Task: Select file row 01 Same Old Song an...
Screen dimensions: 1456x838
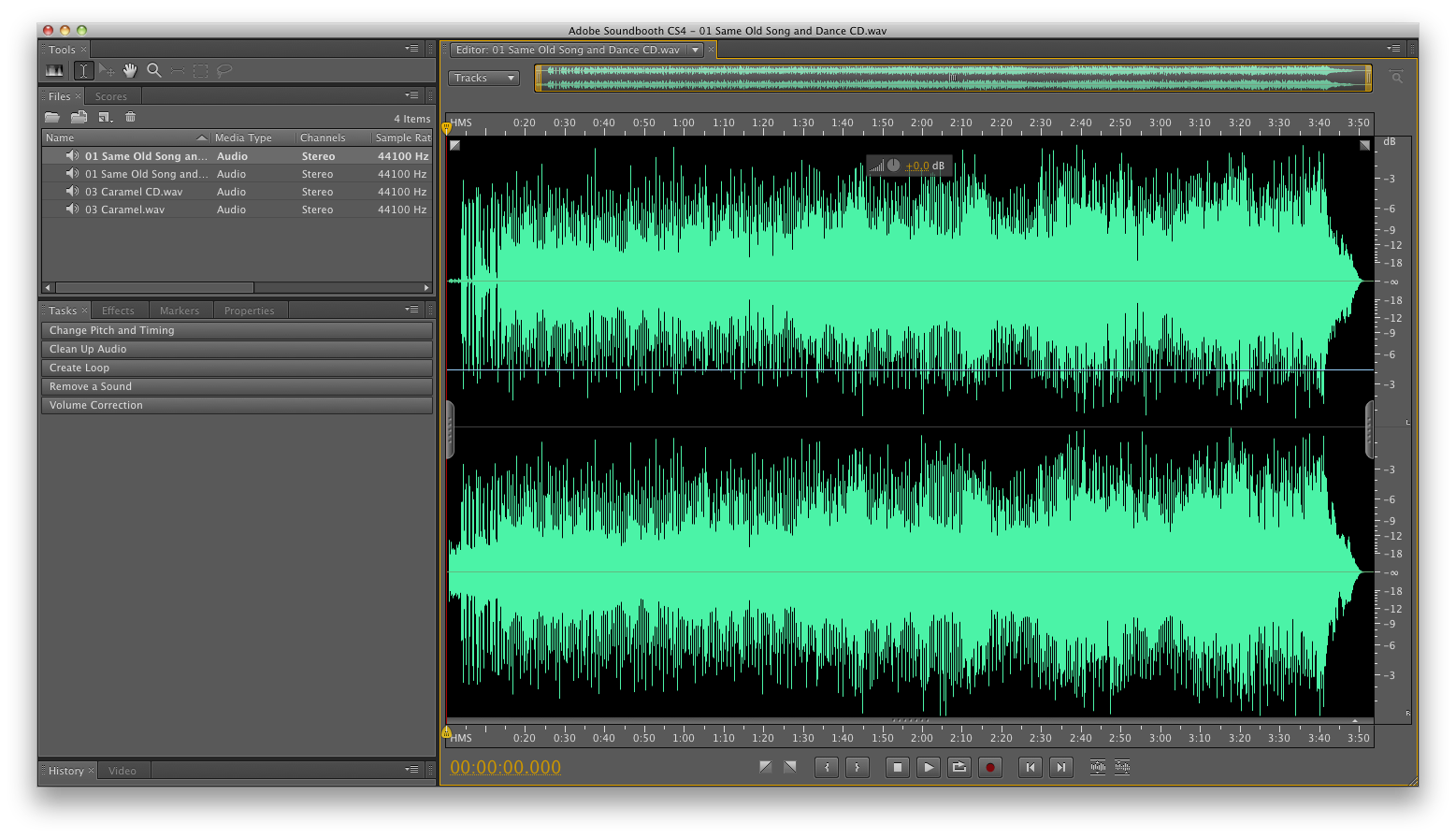Action: coord(238,156)
